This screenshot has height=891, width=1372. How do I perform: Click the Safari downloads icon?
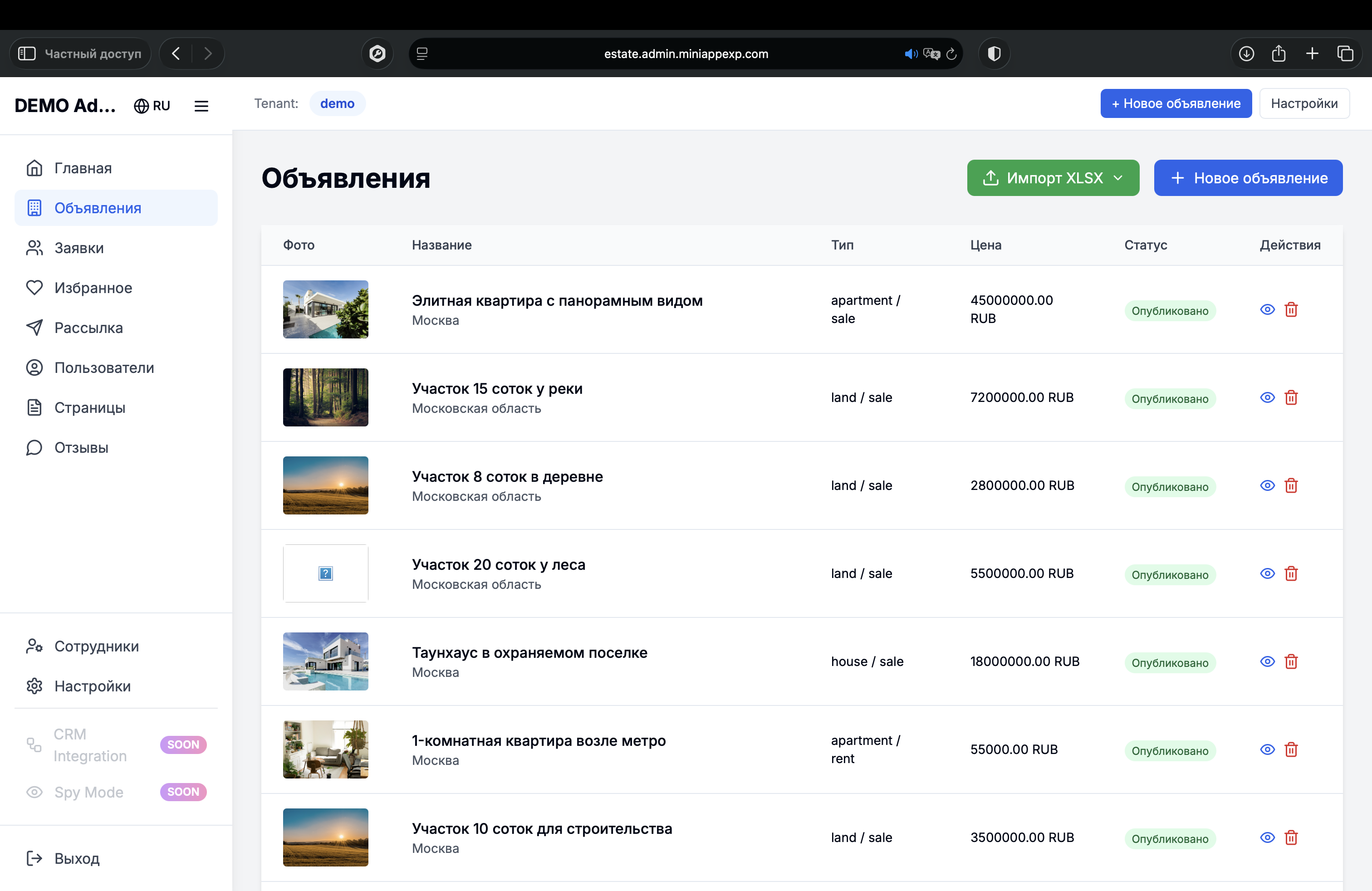tap(1246, 54)
